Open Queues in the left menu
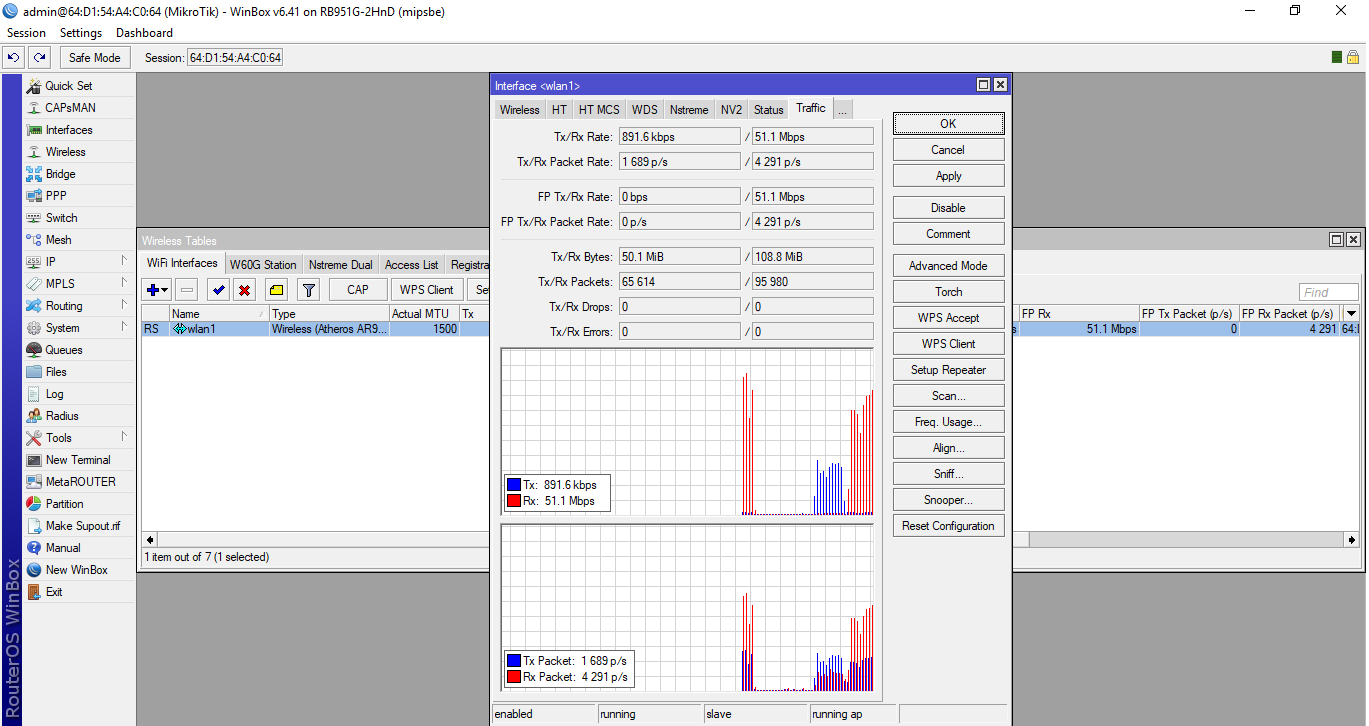 point(63,350)
